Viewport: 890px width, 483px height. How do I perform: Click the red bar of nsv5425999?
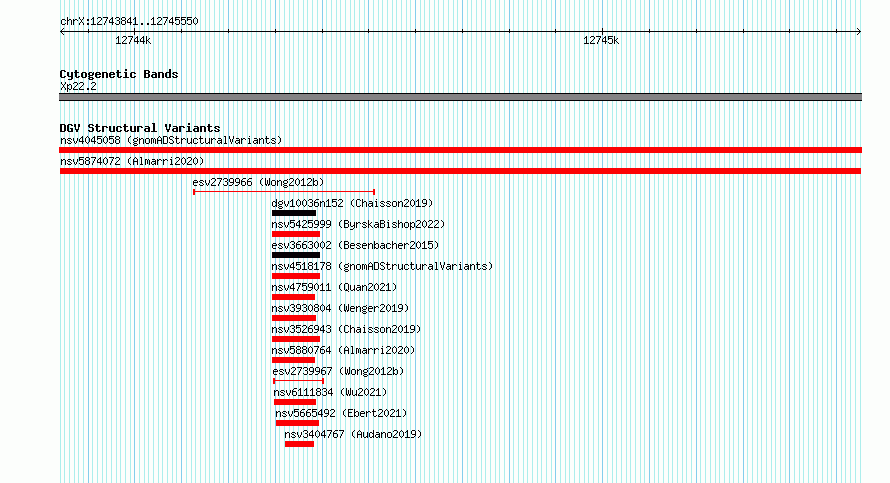[296, 234]
